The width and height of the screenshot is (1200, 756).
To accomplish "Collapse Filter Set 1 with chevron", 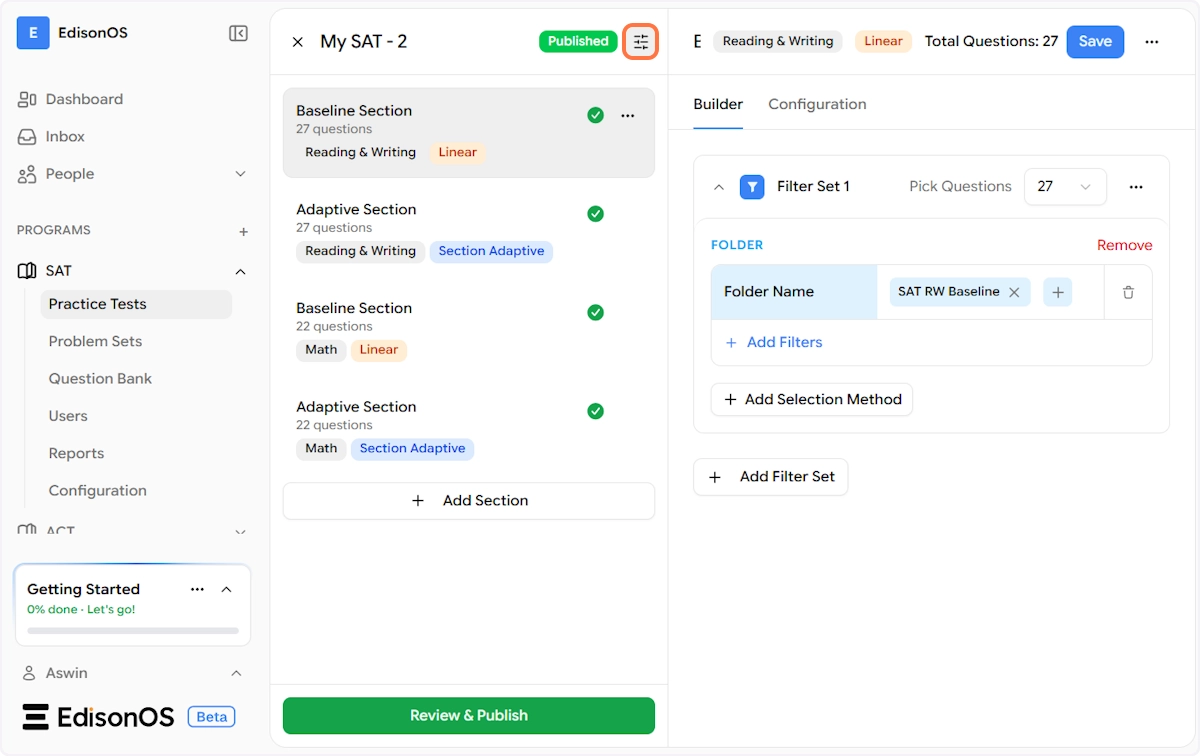I will (x=718, y=187).
